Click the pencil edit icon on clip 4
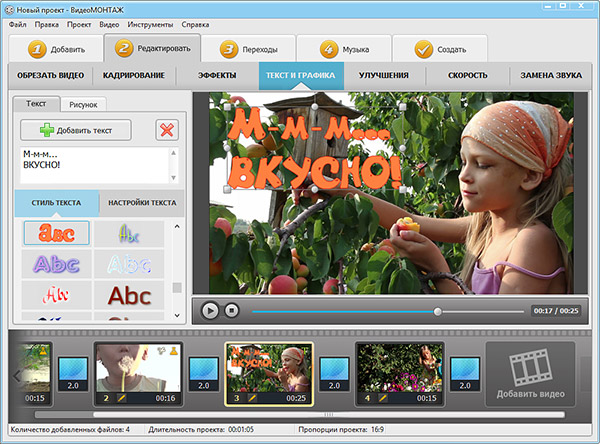600x444 pixels. (382, 398)
